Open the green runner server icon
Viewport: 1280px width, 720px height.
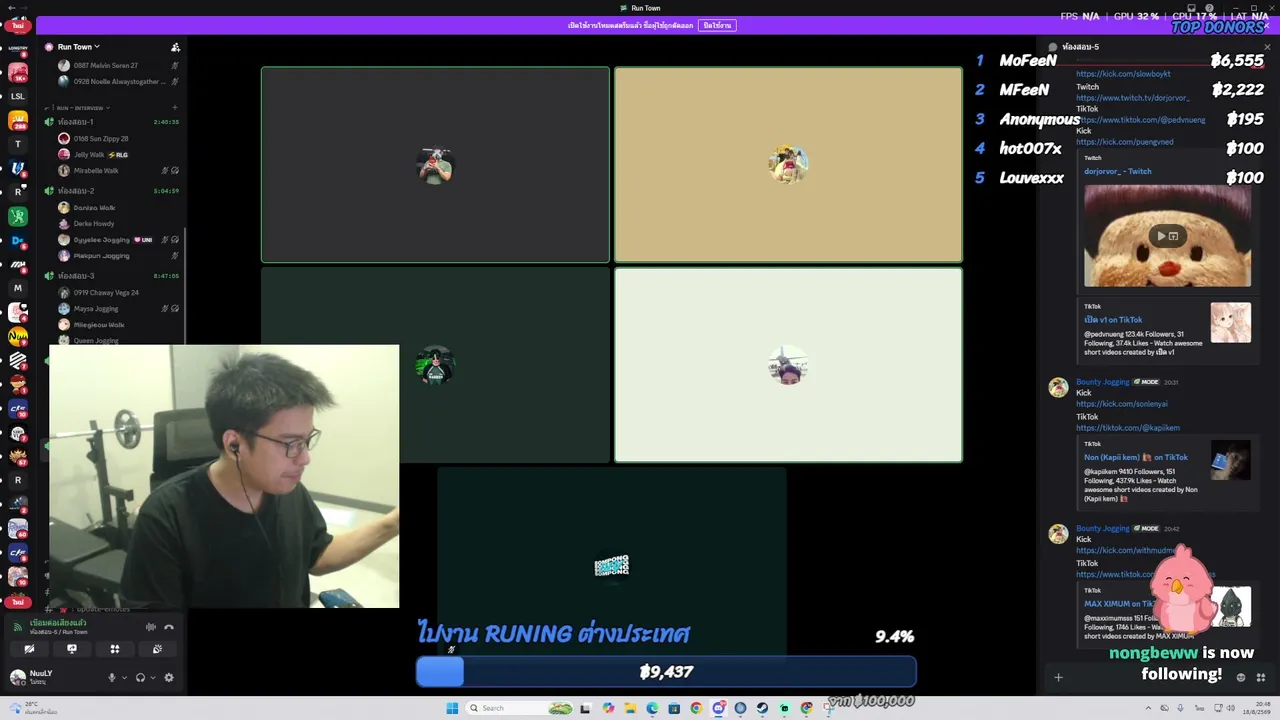(x=18, y=216)
